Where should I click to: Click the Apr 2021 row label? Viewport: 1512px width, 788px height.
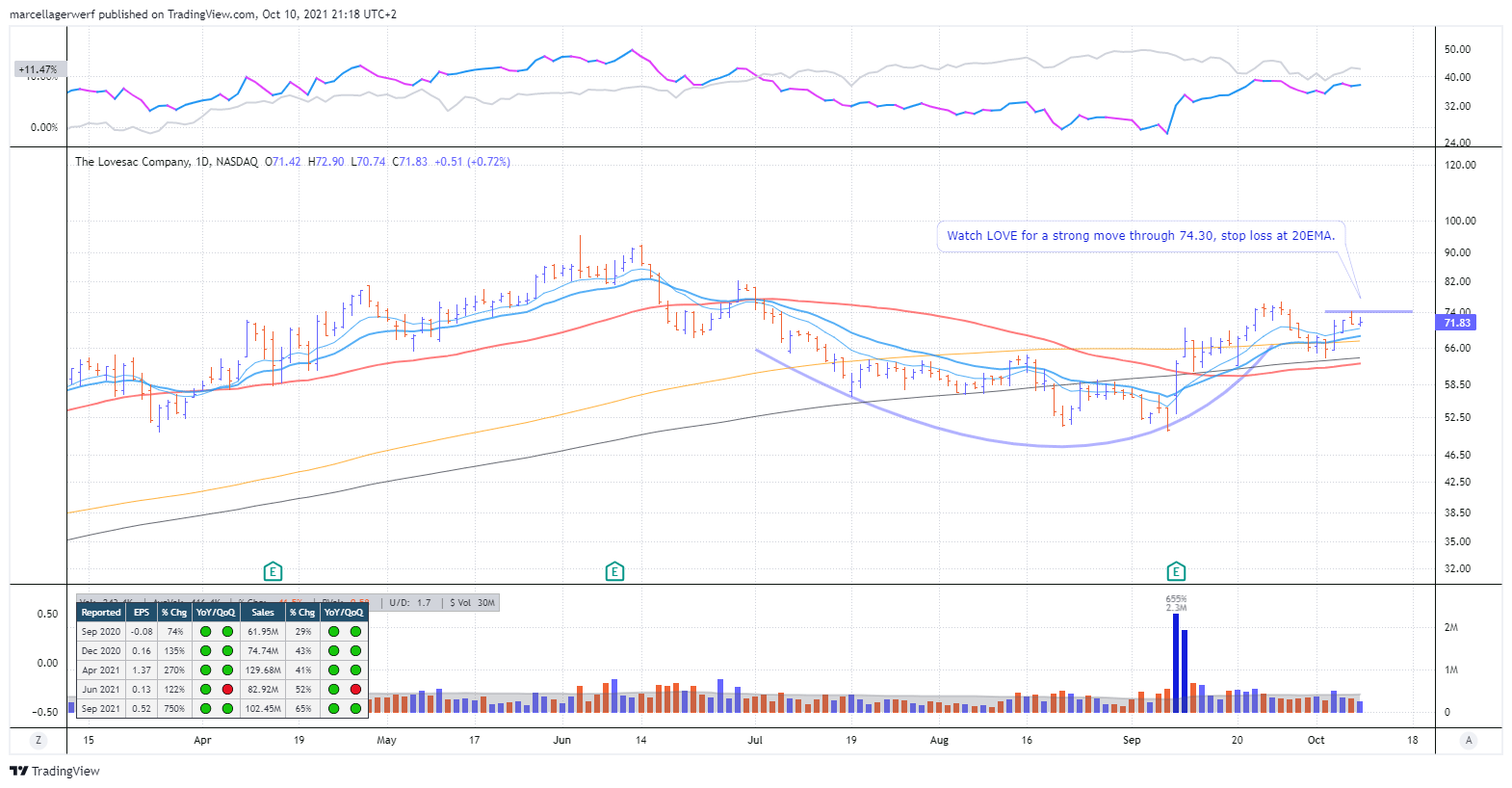[101, 670]
